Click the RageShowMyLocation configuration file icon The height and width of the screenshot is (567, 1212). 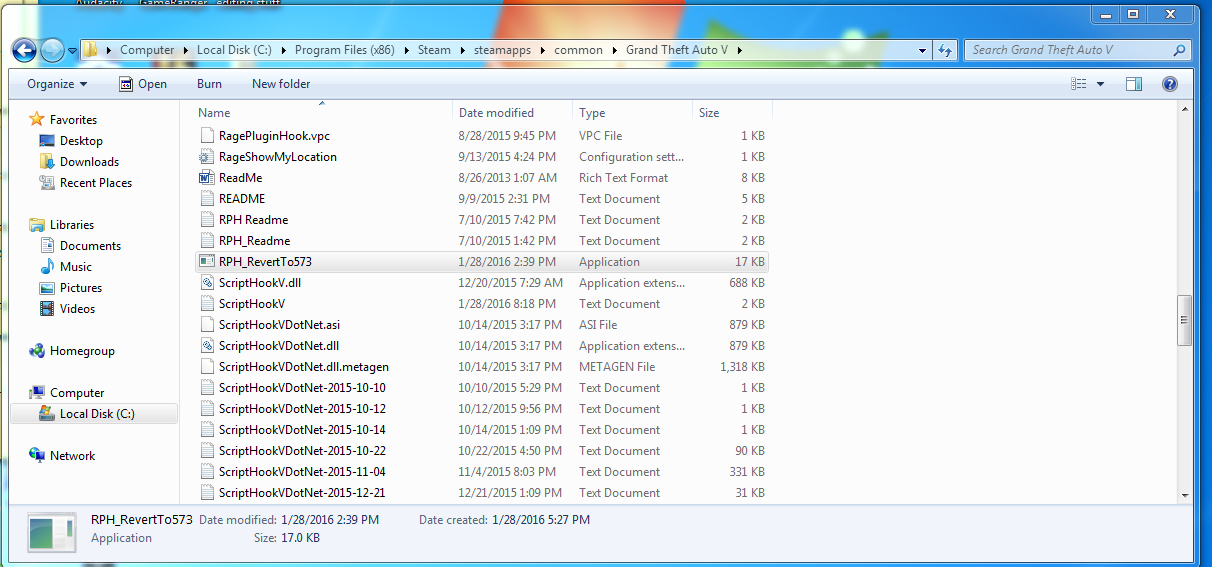207,156
